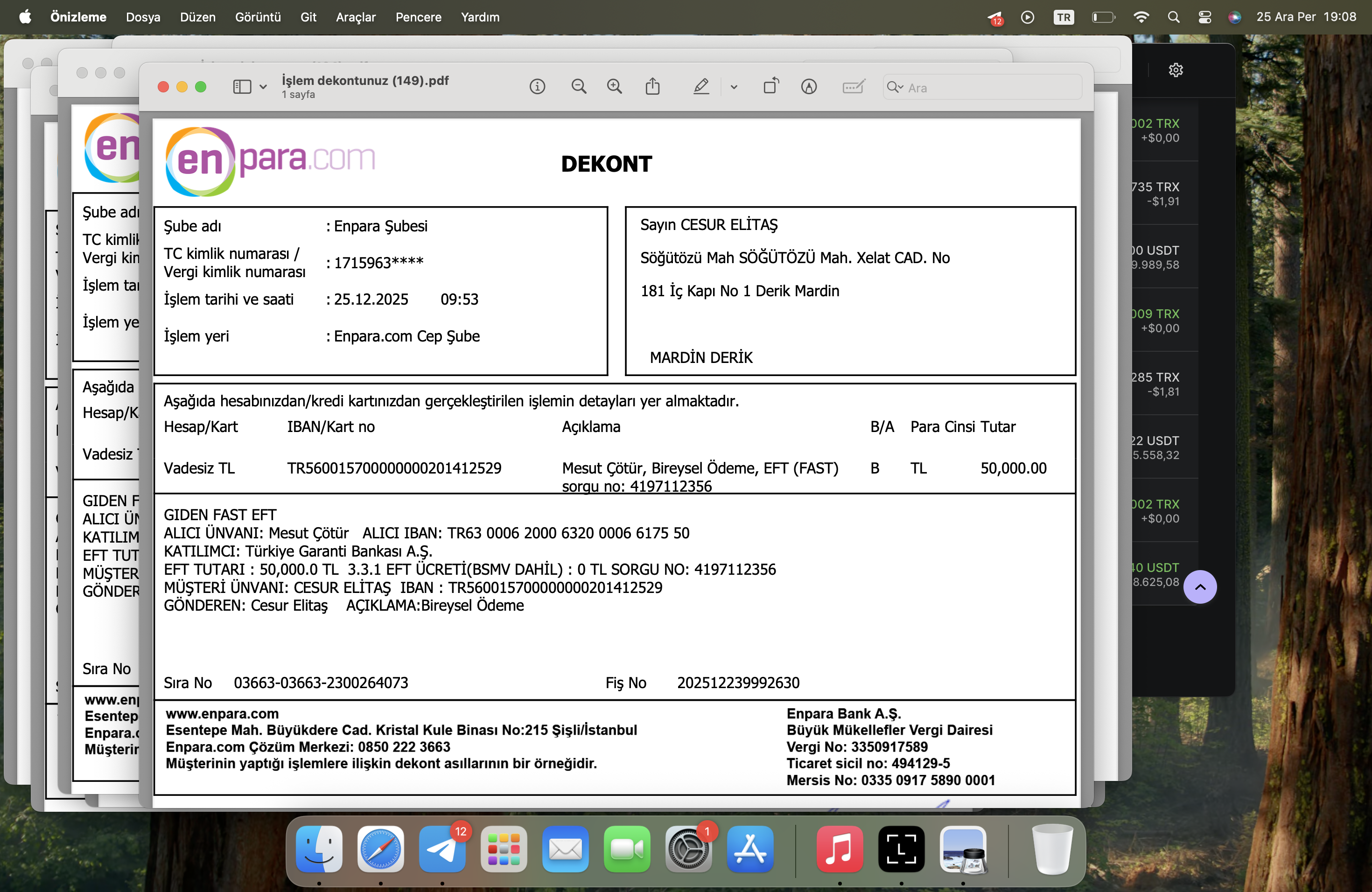Select the -$1,91 TRX transaction row

1165,194
